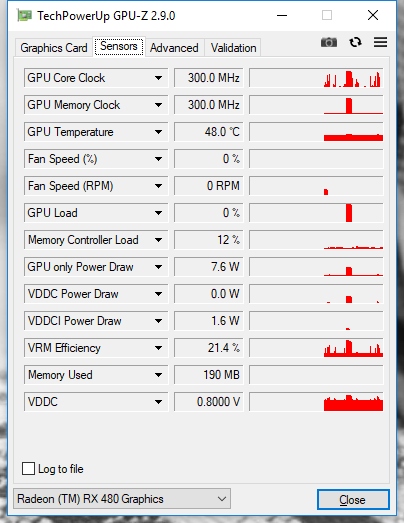This screenshot has width=404, height=523.
Task: Take a screenshot with the camera icon
Action: [x=329, y=42]
